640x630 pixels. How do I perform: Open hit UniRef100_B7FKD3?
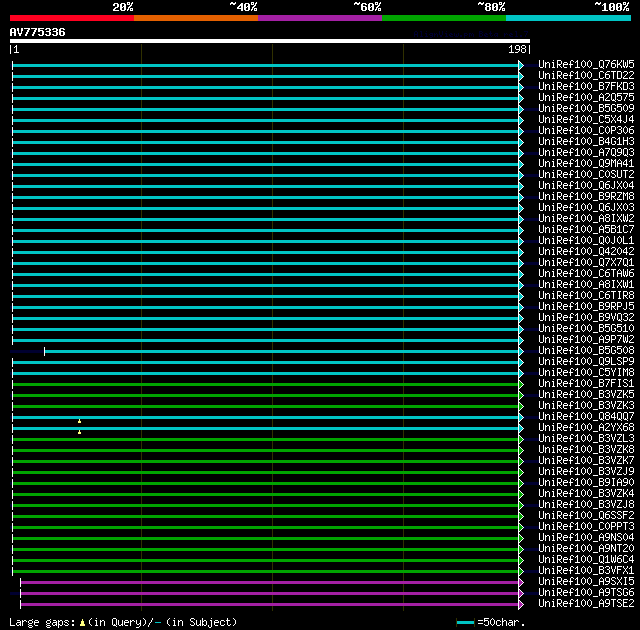[x=586, y=87]
